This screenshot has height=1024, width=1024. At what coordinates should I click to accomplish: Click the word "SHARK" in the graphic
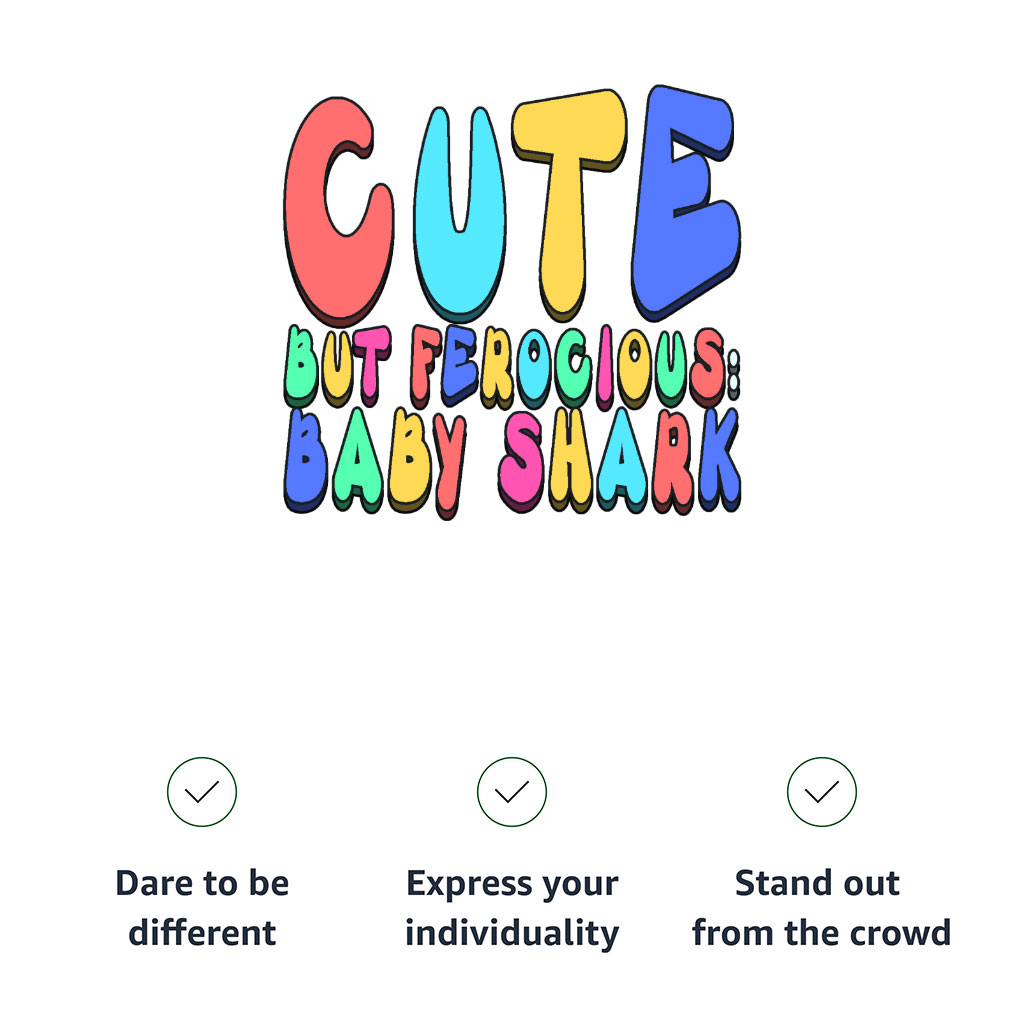point(620,460)
